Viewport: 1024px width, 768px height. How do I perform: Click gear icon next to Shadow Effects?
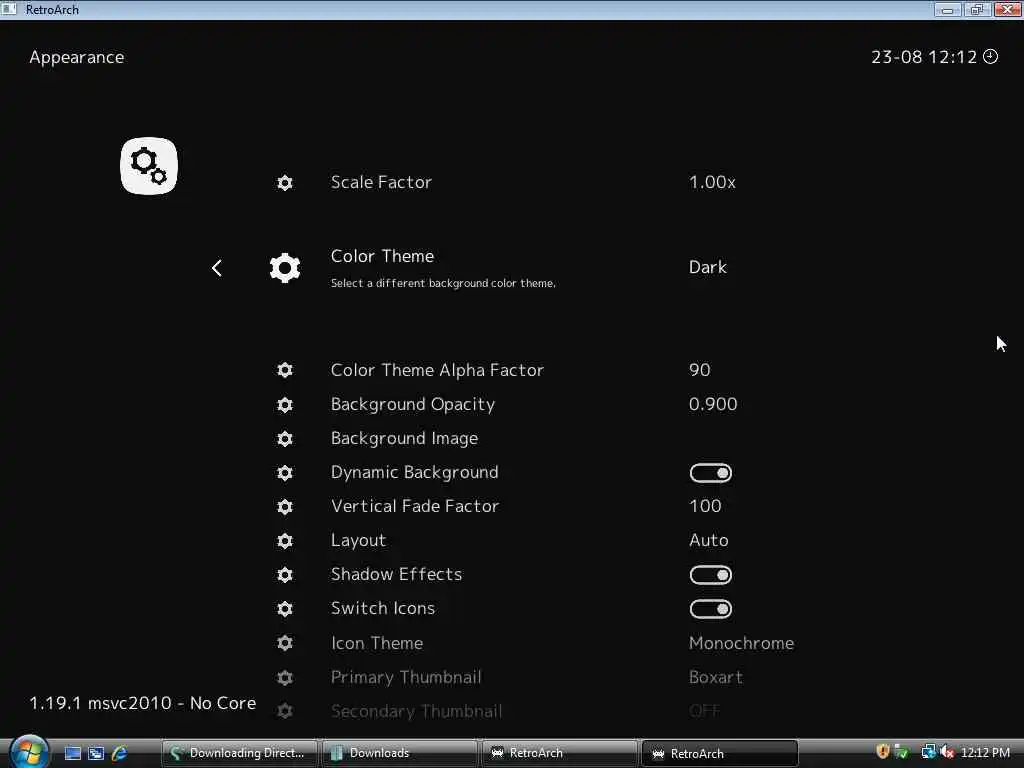(285, 575)
